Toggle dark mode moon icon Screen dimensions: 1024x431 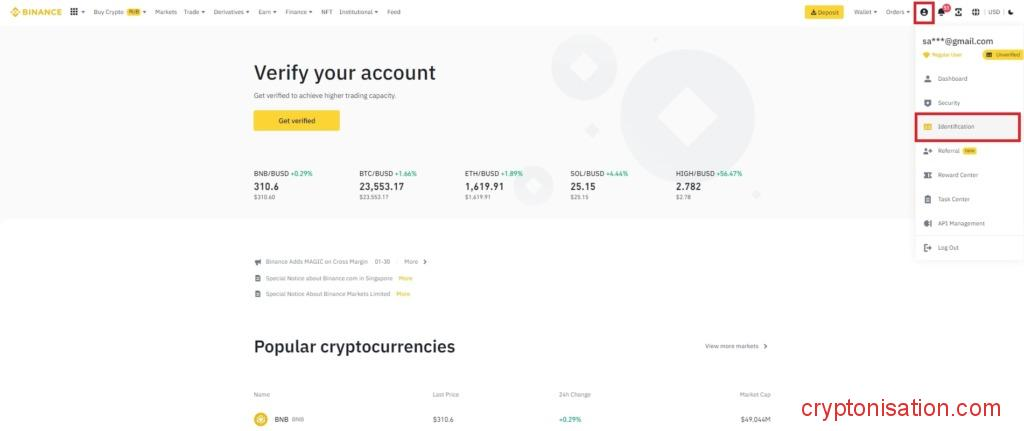(1010, 12)
